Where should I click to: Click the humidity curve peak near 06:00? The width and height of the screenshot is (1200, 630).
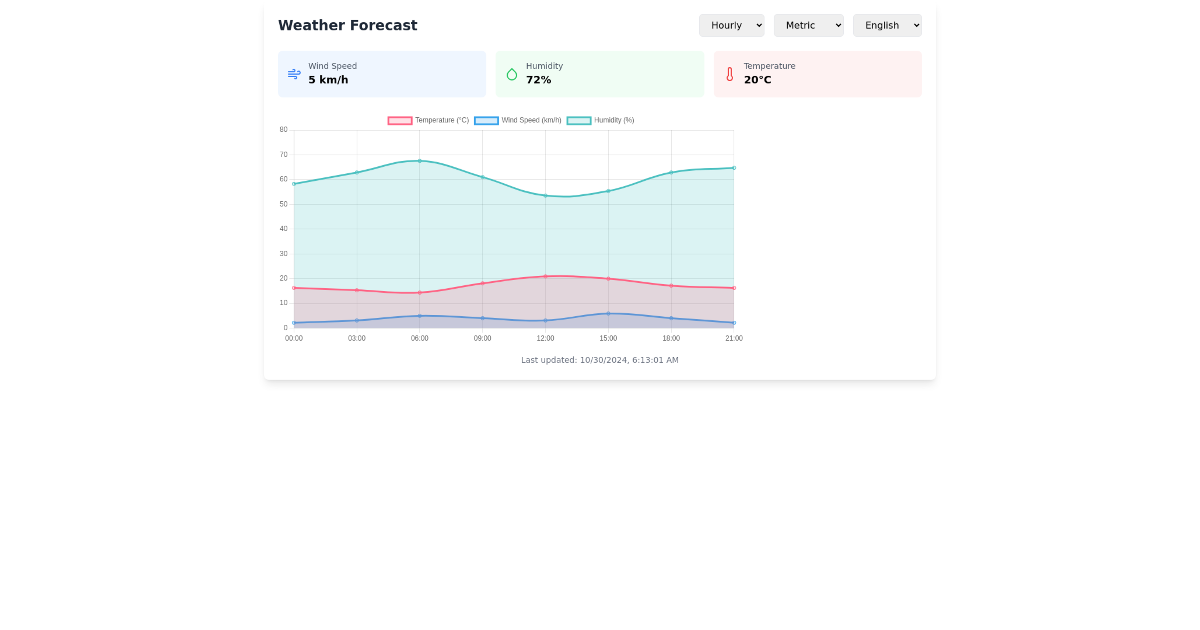click(419, 160)
